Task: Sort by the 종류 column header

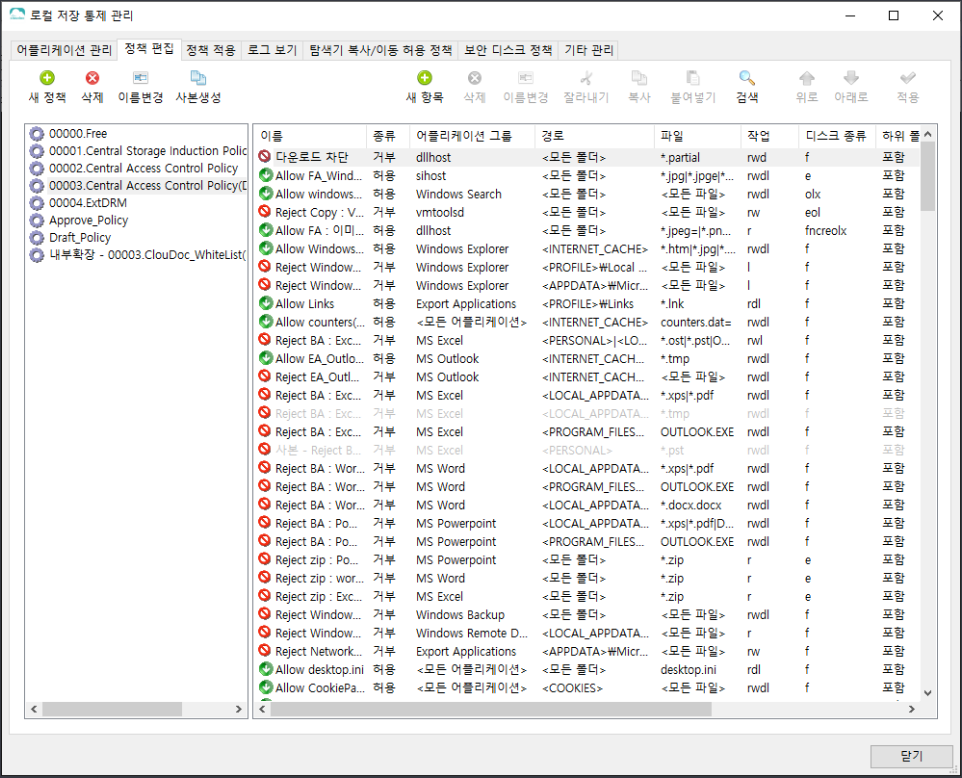Action: click(x=388, y=136)
